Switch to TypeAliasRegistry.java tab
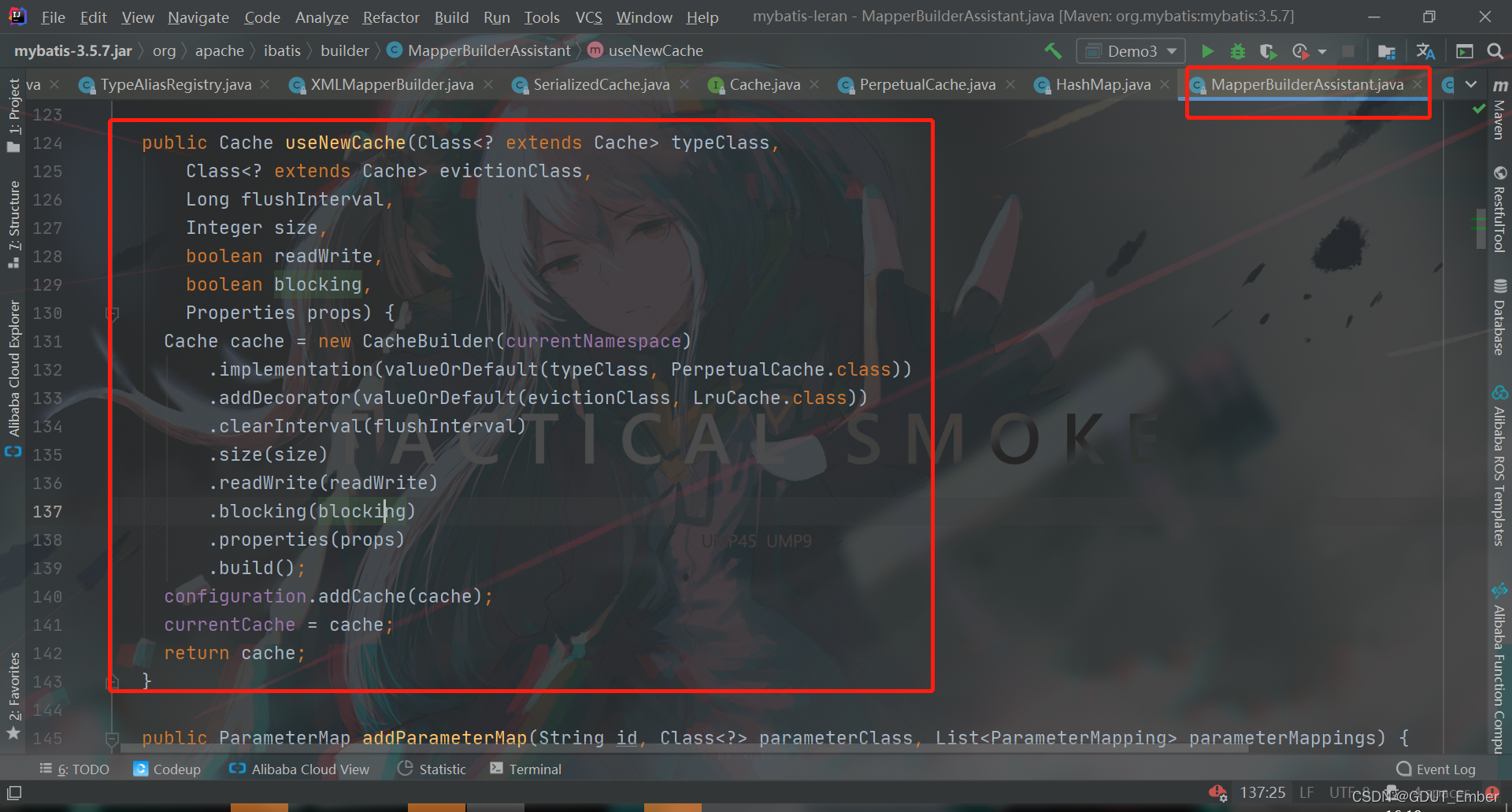 tap(175, 84)
